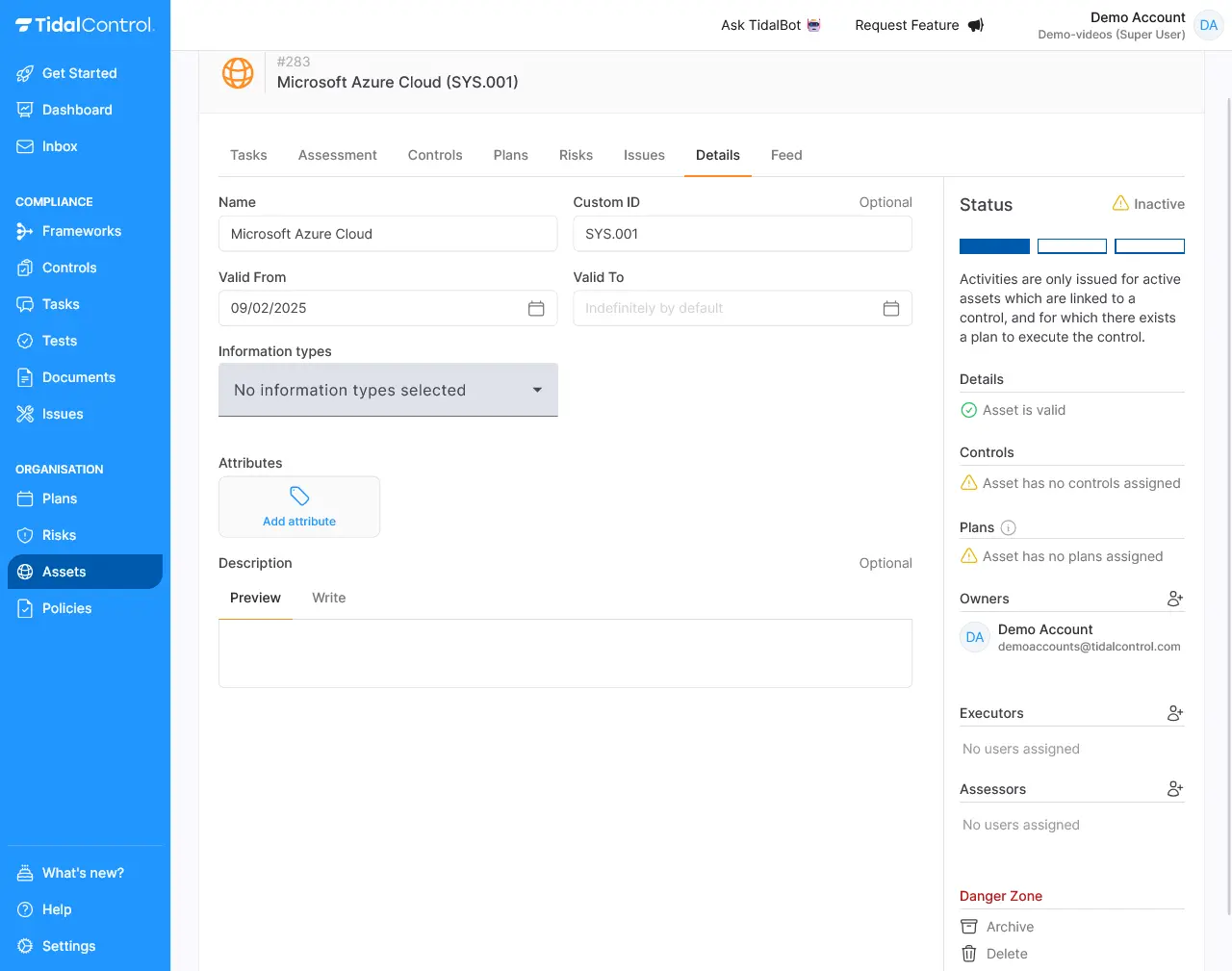Viewport: 1232px width, 971px height.
Task: Click 'Asset has no plans assigned' message
Action: pos(1062,556)
